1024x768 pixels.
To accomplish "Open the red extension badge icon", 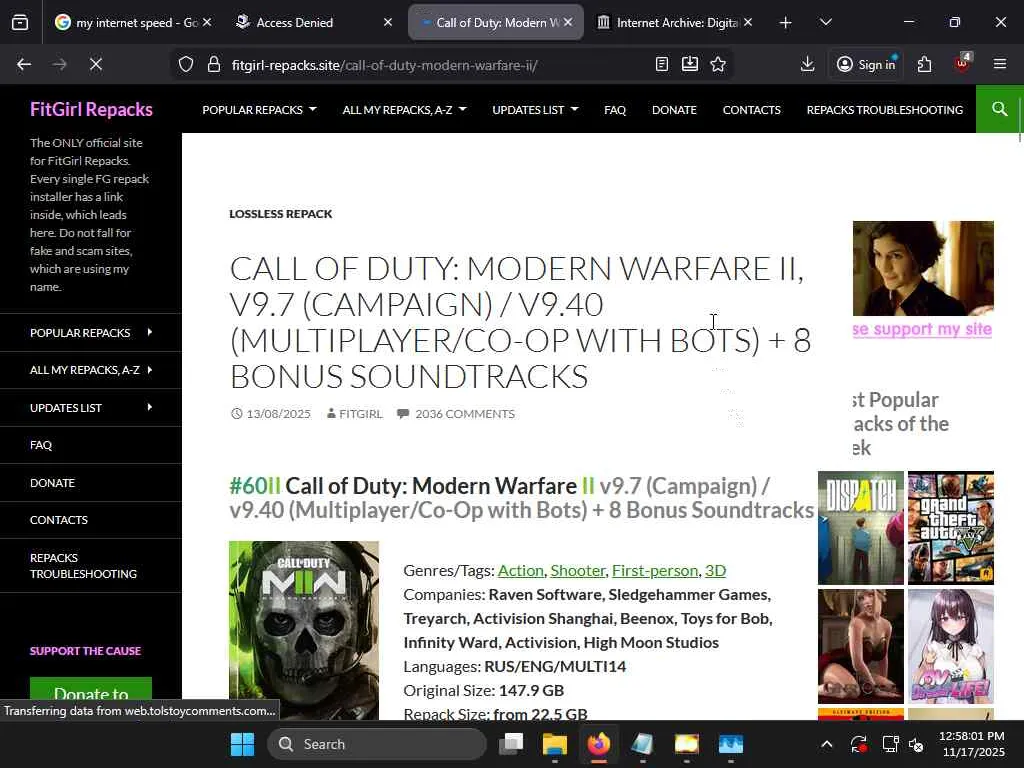I will click(x=962, y=63).
